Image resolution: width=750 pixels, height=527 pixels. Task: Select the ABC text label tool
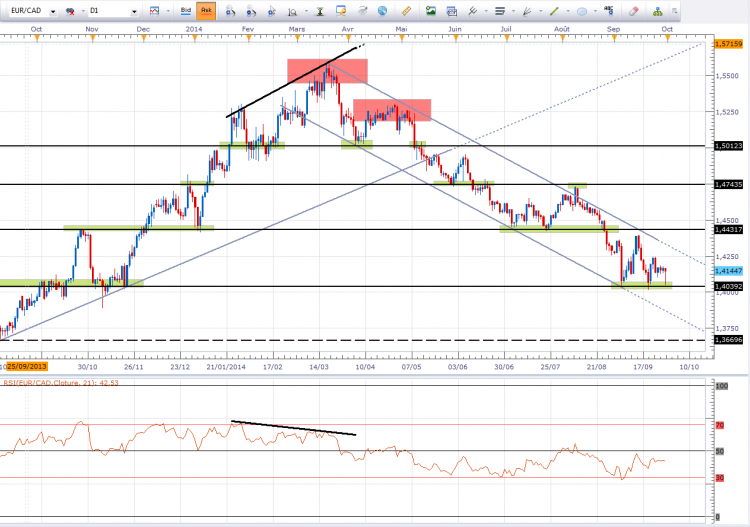click(x=609, y=10)
